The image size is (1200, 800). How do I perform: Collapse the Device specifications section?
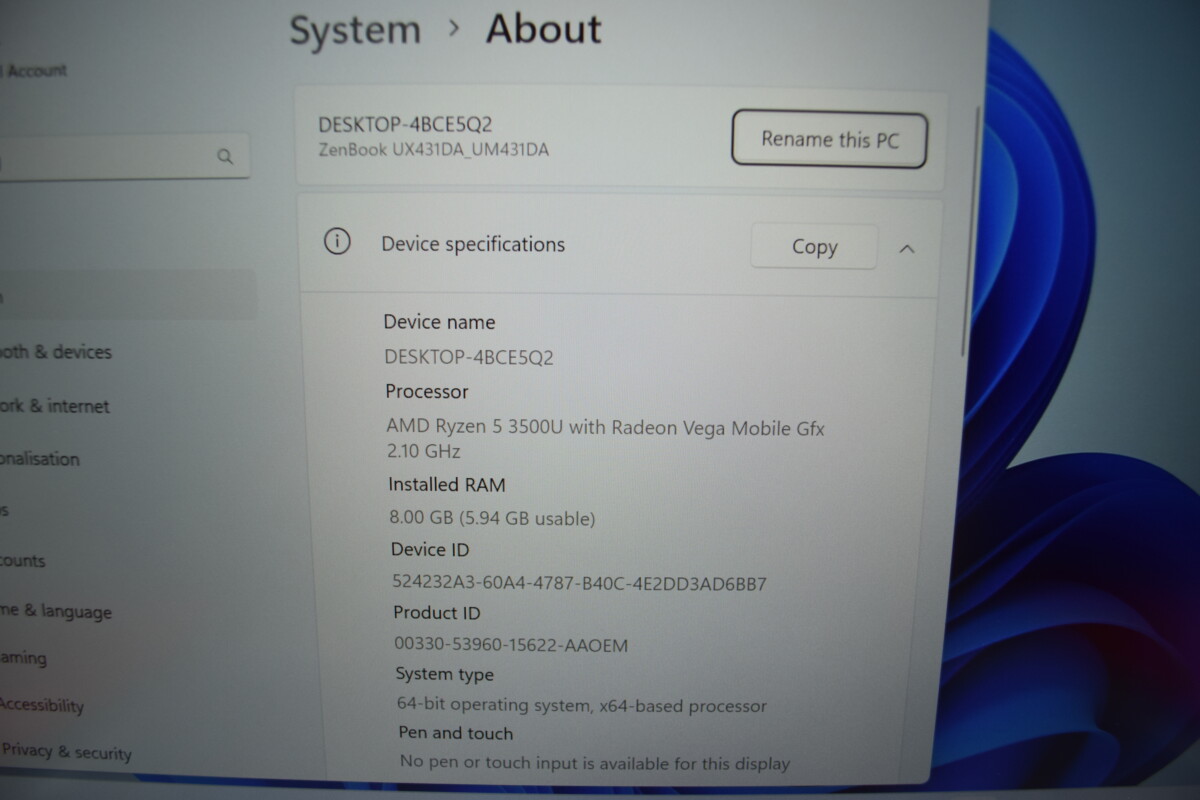(x=907, y=249)
